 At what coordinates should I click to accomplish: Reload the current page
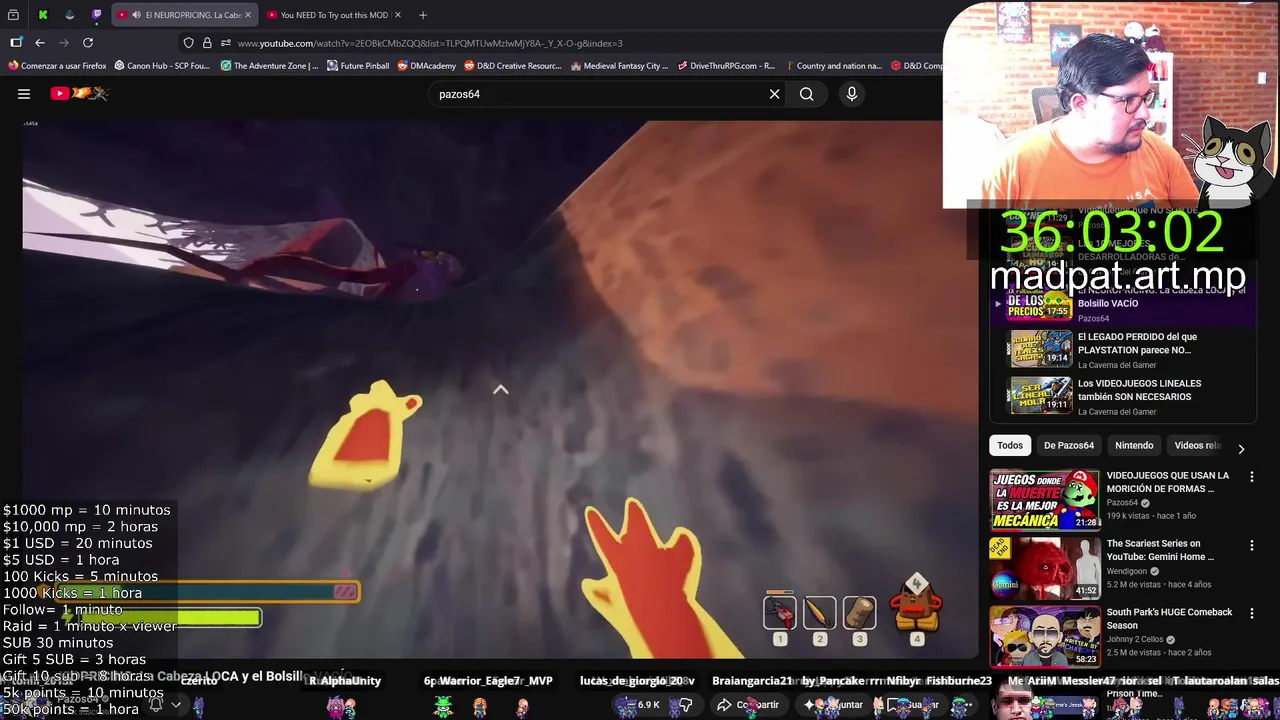click(x=88, y=43)
